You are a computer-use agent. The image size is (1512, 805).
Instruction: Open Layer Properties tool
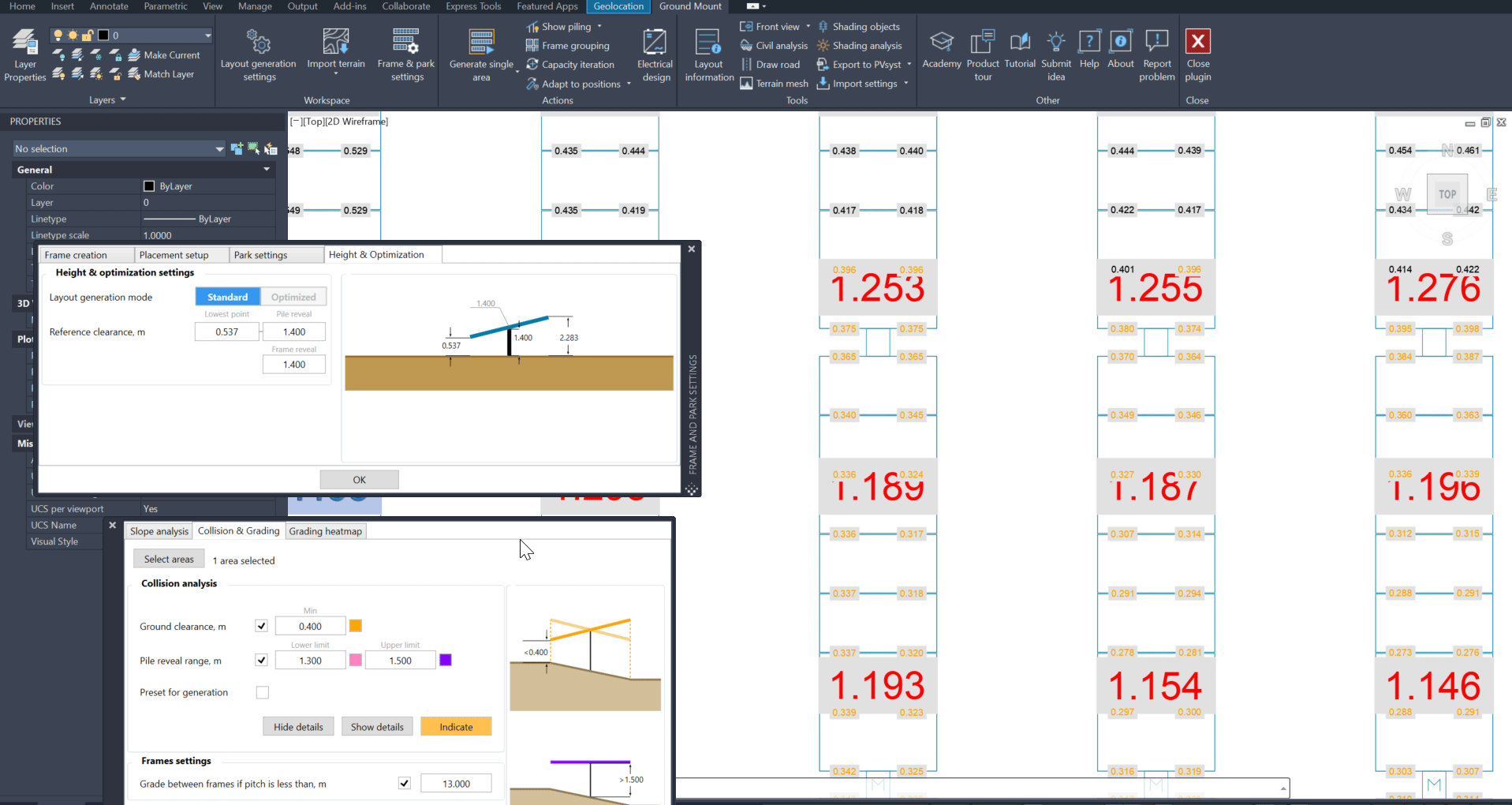pos(24,54)
